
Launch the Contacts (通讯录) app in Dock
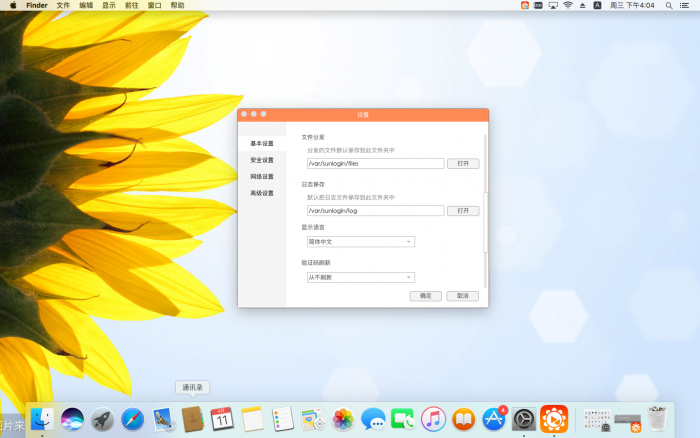click(x=193, y=419)
